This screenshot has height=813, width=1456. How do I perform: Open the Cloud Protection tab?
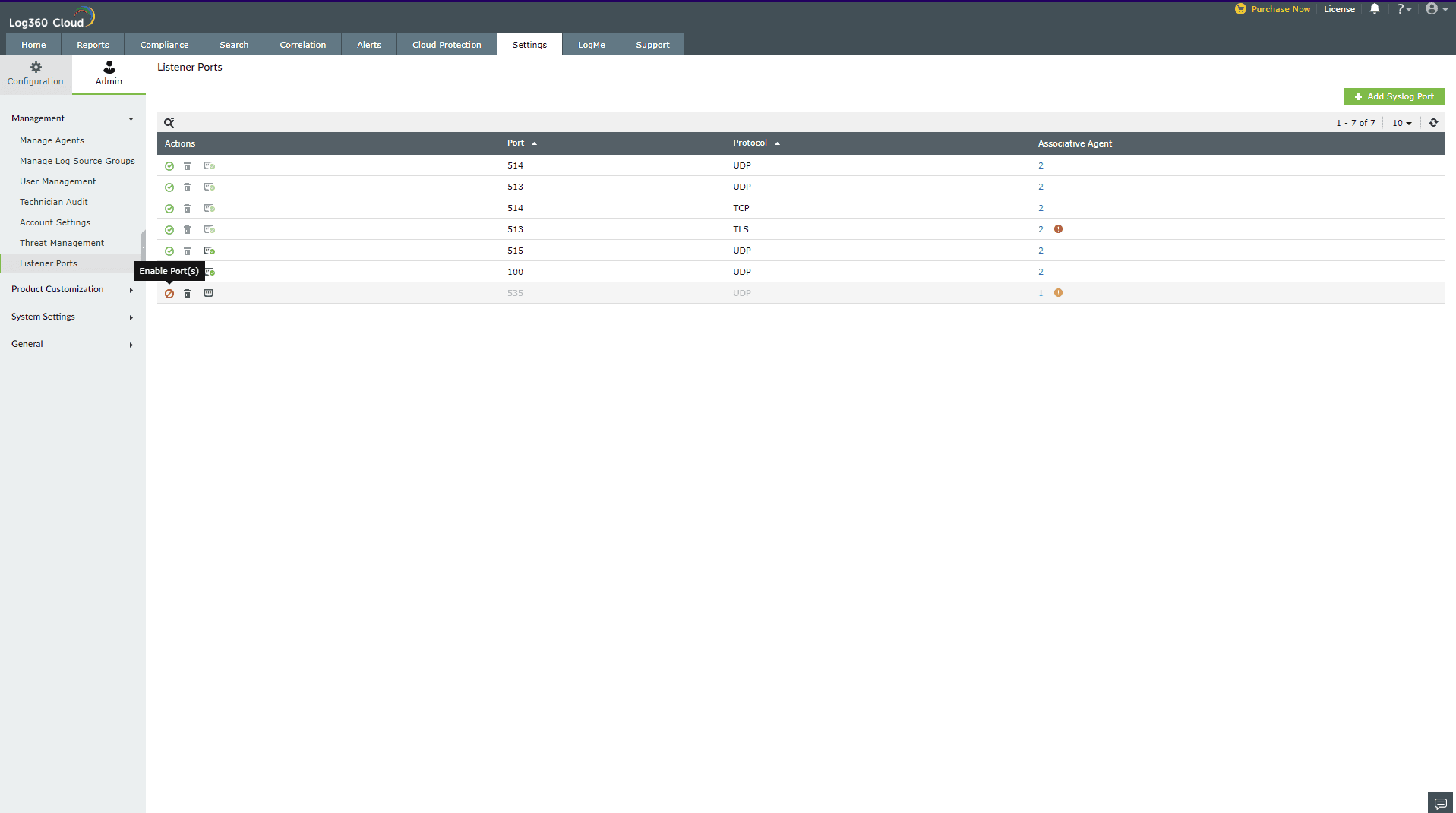447,45
